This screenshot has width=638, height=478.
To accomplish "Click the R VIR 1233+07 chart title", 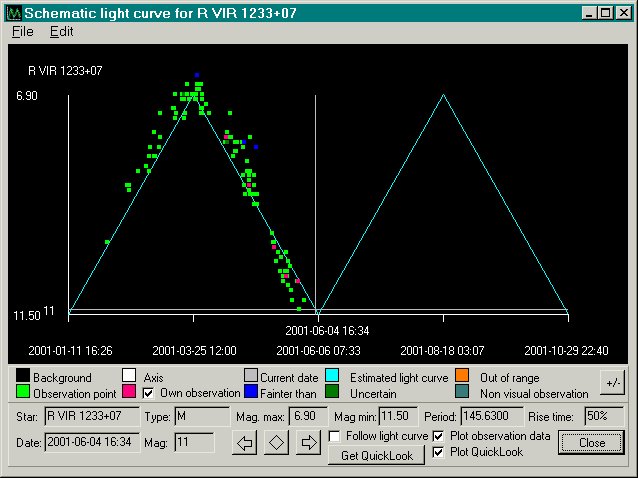I will pos(65,71).
